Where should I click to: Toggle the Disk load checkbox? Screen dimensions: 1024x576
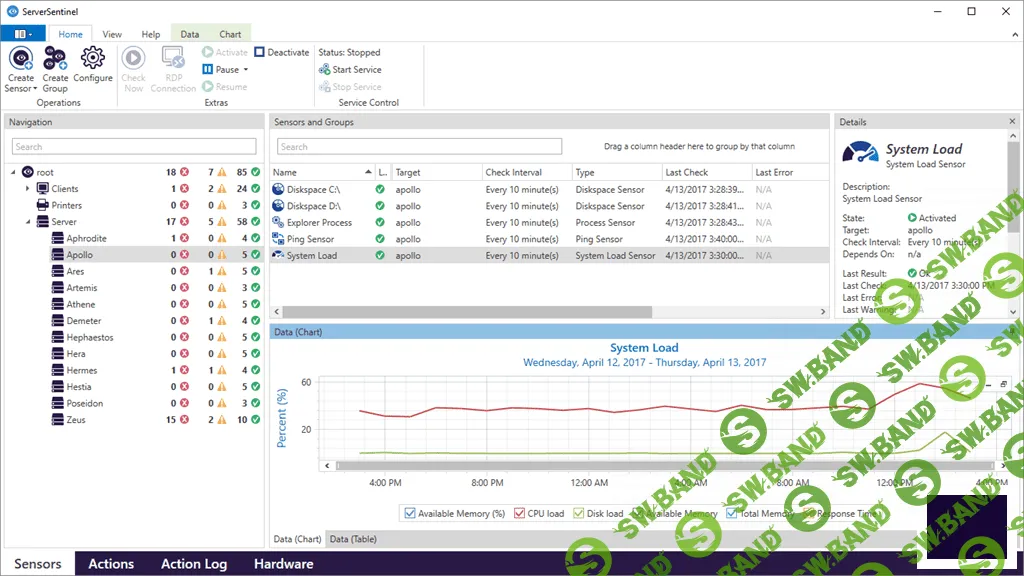576,513
